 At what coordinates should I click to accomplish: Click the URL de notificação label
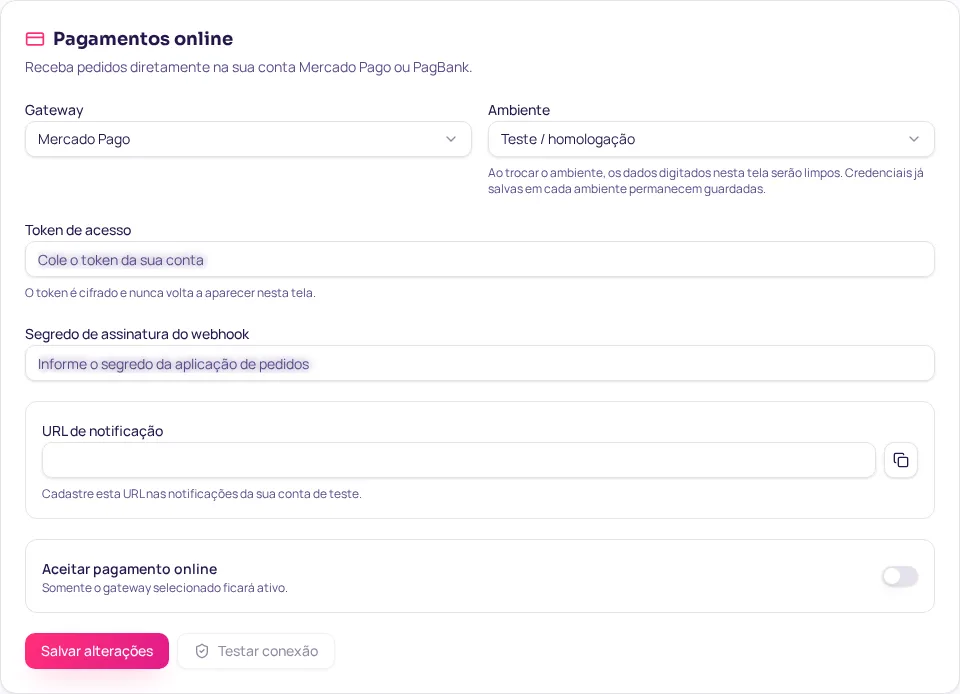tap(102, 431)
